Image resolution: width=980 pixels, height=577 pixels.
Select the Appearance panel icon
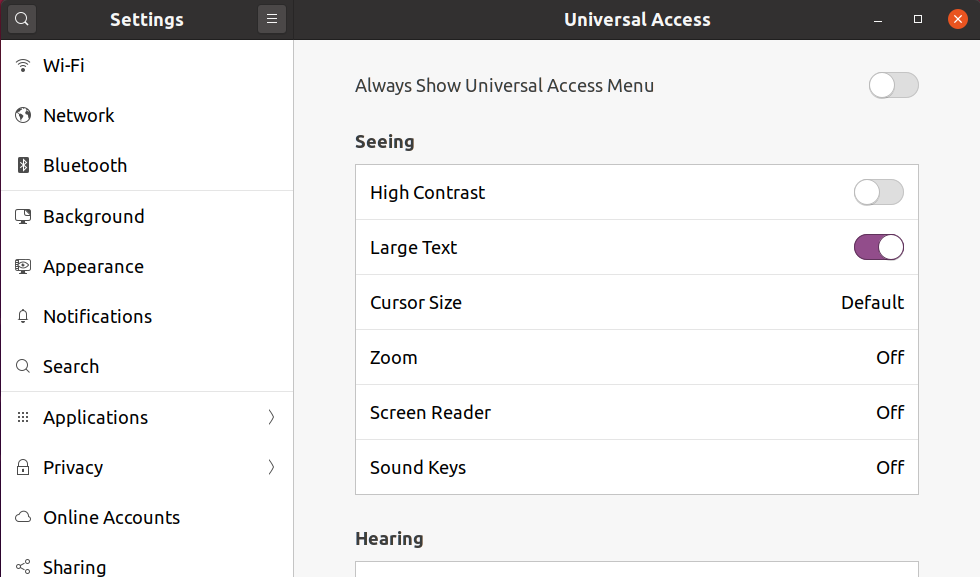[22, 266]
